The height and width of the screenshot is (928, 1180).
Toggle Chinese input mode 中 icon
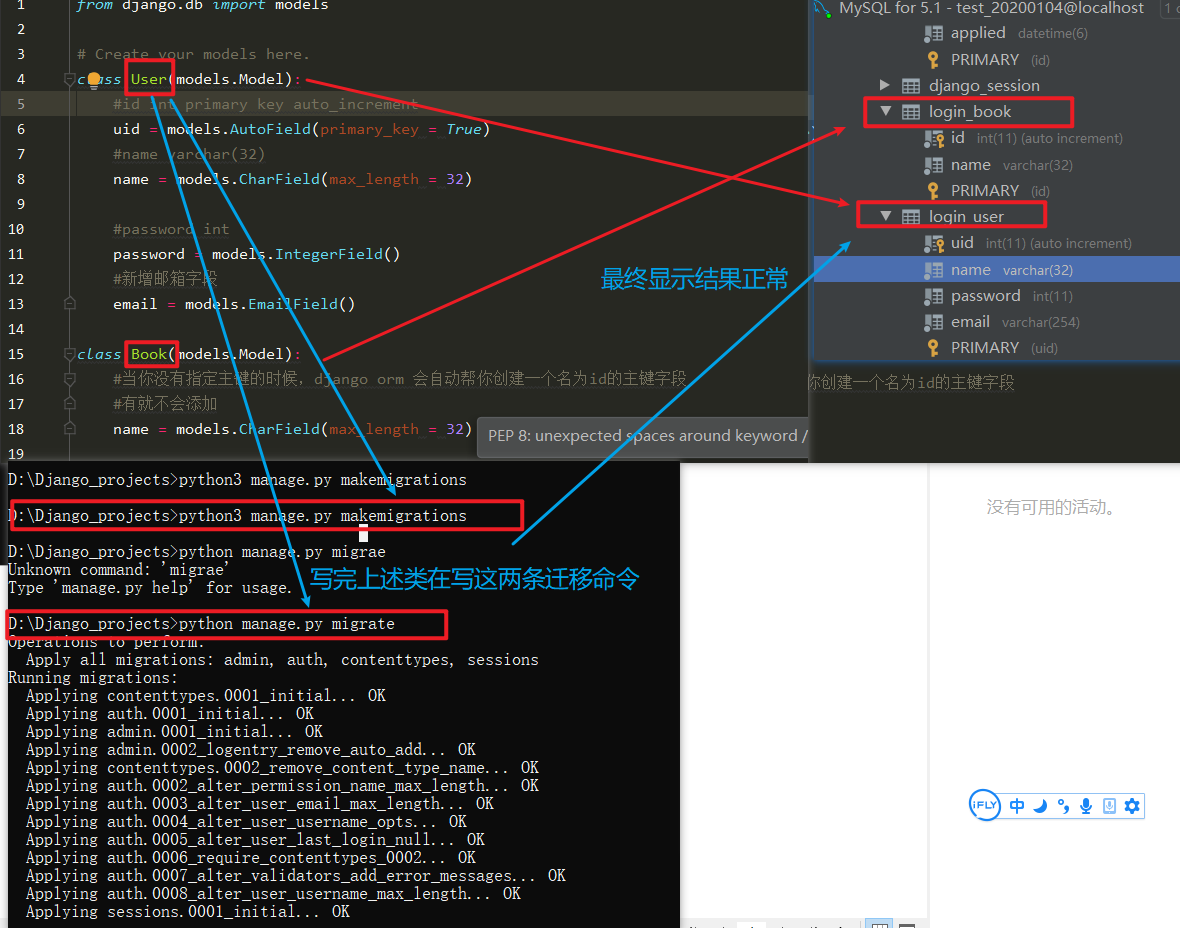click(x=1017, y=806)
